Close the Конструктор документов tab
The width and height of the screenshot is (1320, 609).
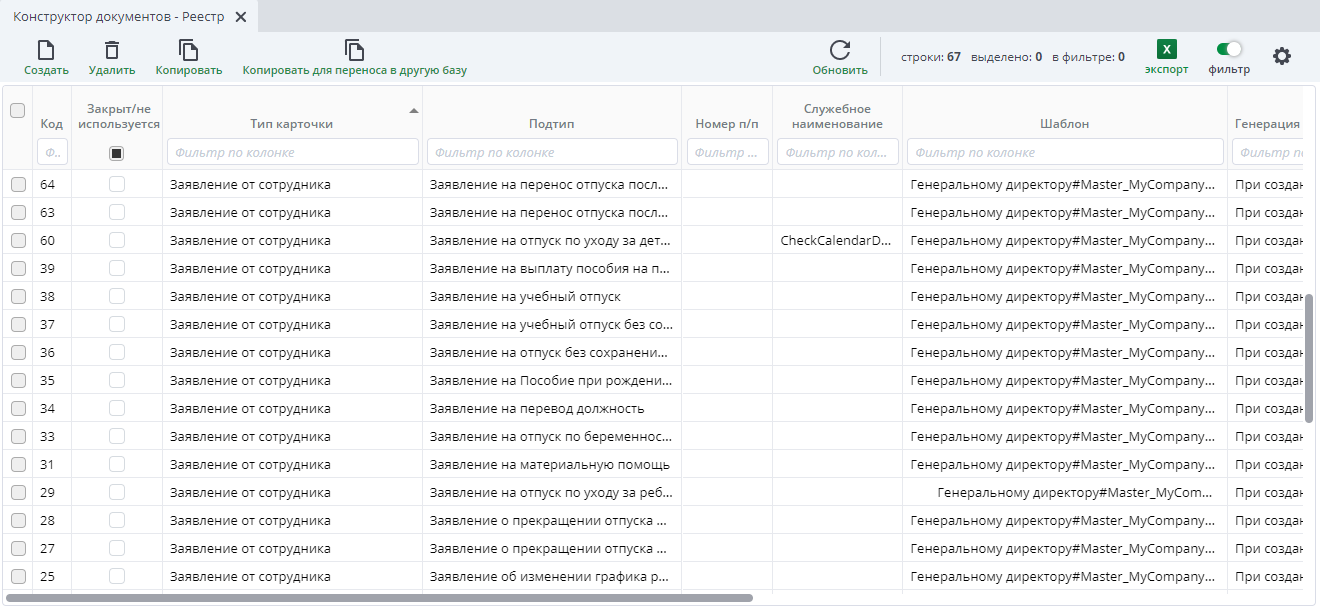240,17
